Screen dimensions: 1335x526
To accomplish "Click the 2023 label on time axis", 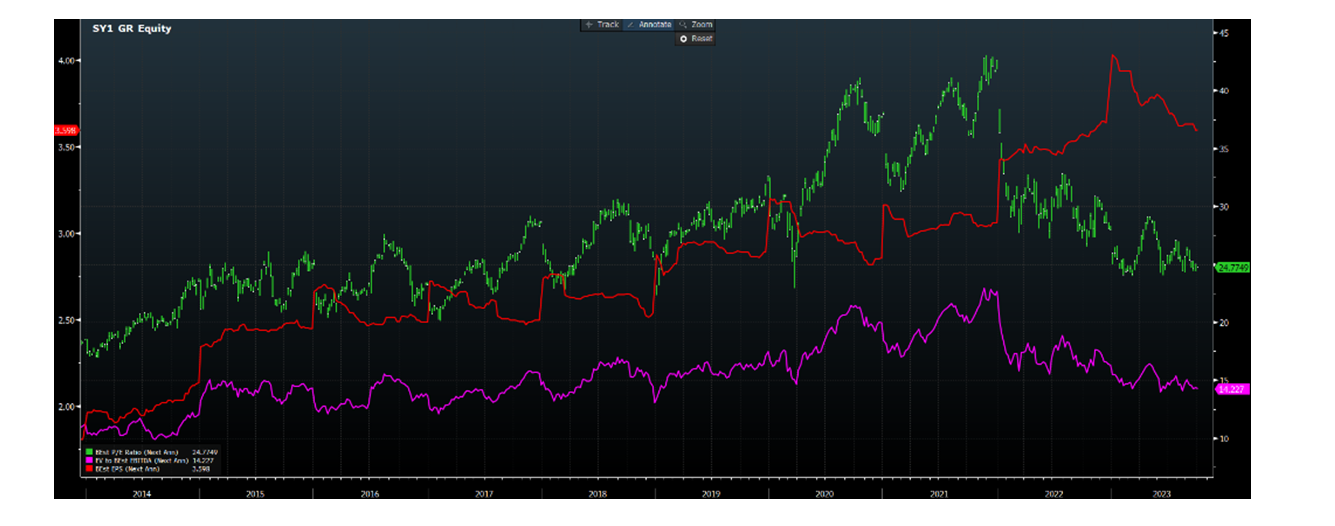I will pos(1161,494).
